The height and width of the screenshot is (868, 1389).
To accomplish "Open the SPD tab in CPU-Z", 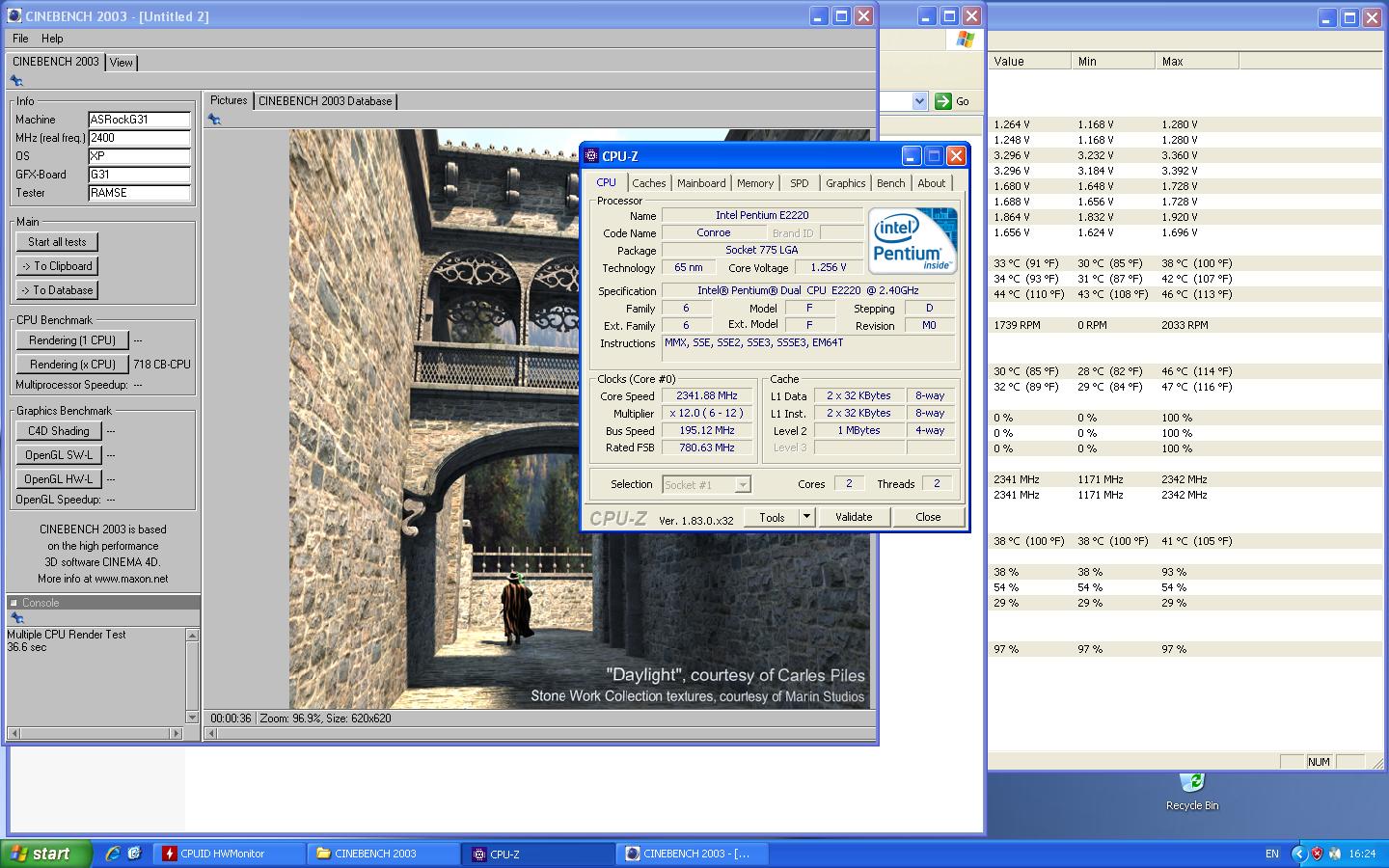I will tap(800, 183).
